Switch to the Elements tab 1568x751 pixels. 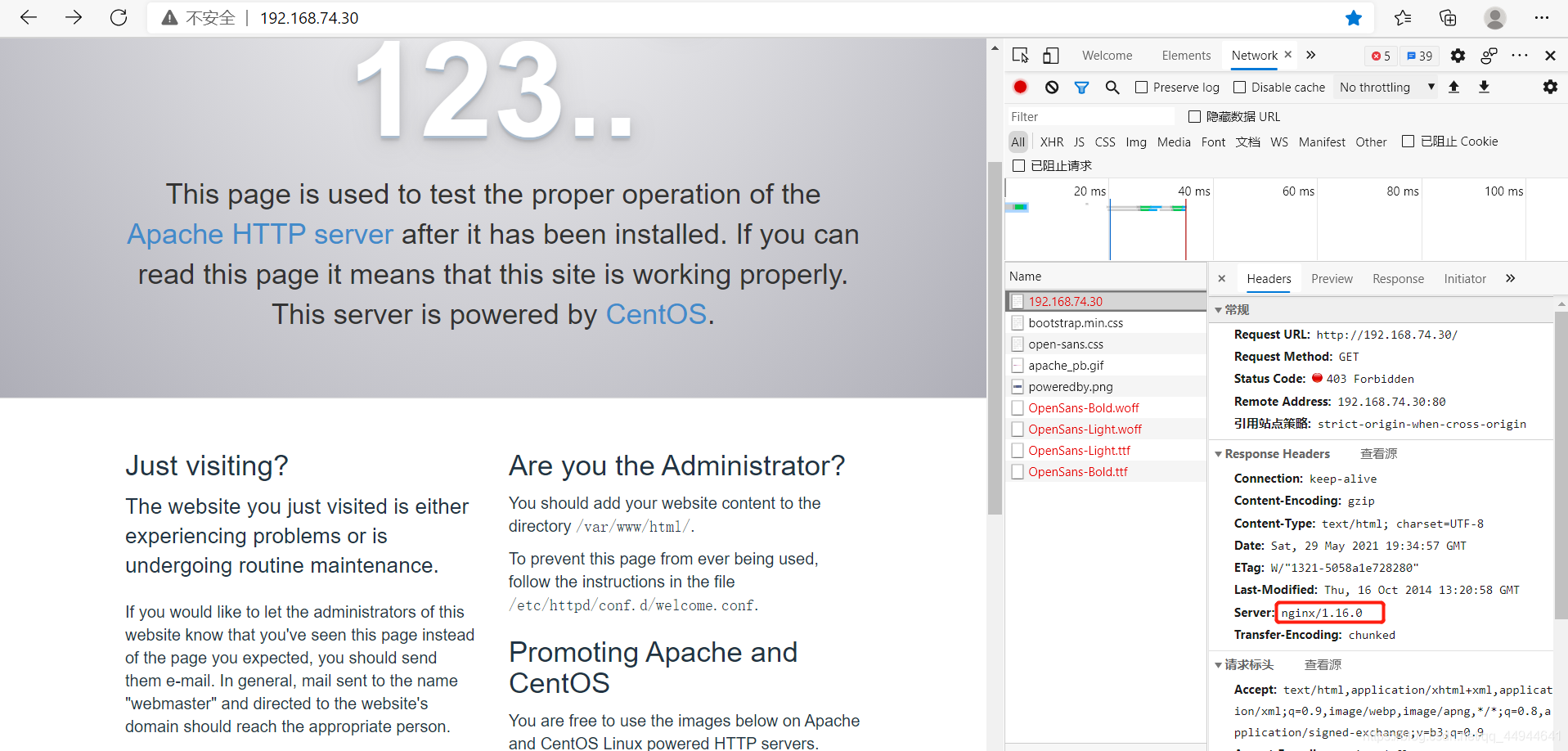point(1186,55)
